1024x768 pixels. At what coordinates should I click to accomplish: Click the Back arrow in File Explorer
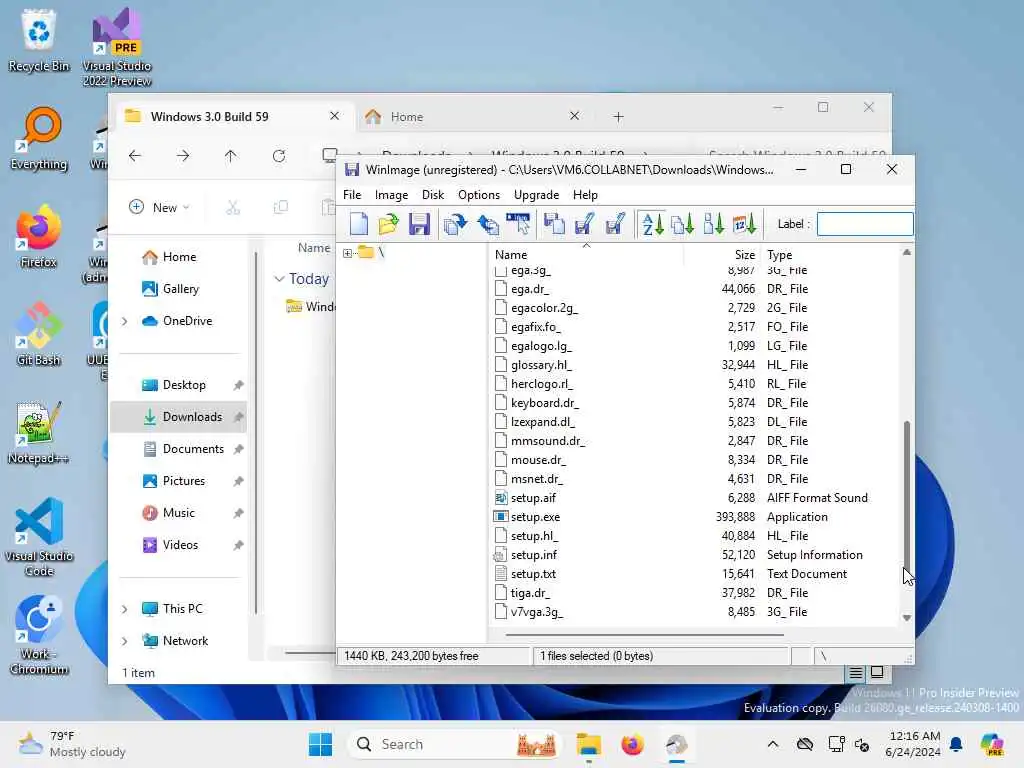point(135,155)
